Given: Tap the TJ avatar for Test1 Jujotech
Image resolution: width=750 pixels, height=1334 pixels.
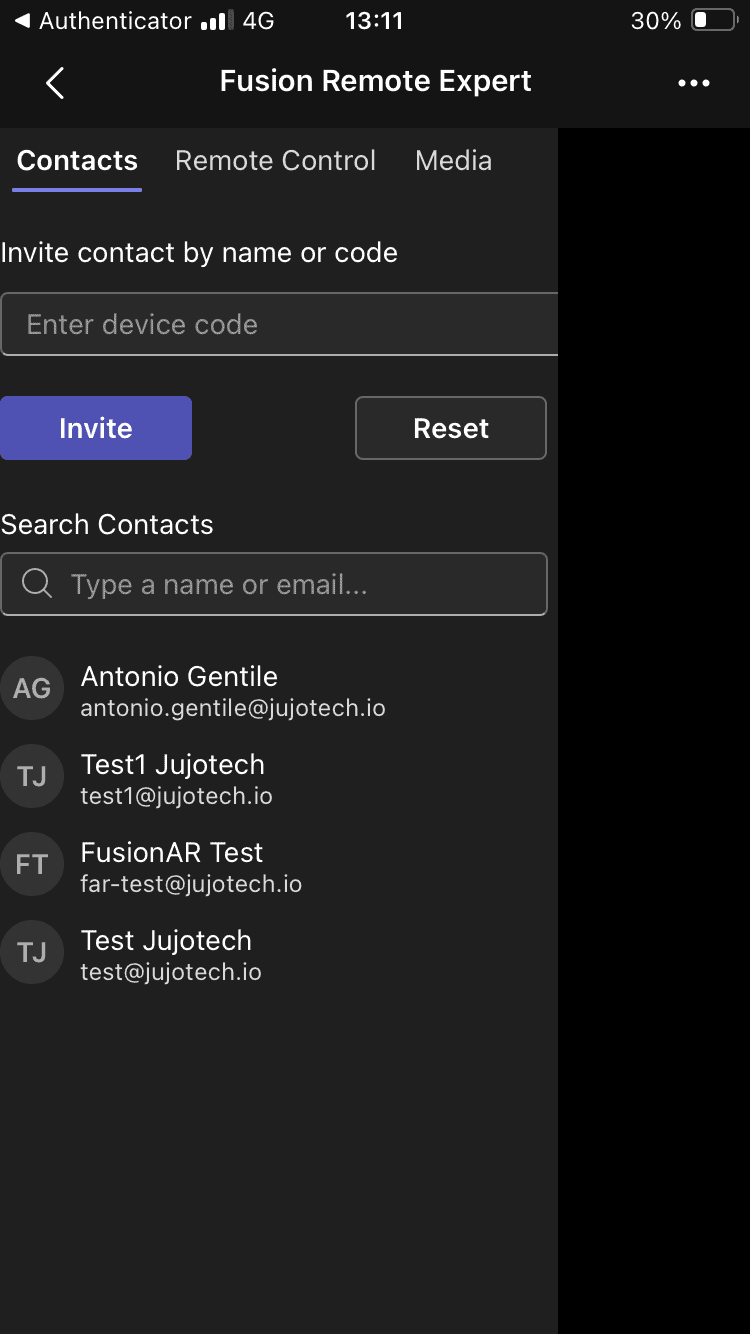Looking at the screenshot, I should (x=32, y=776).
